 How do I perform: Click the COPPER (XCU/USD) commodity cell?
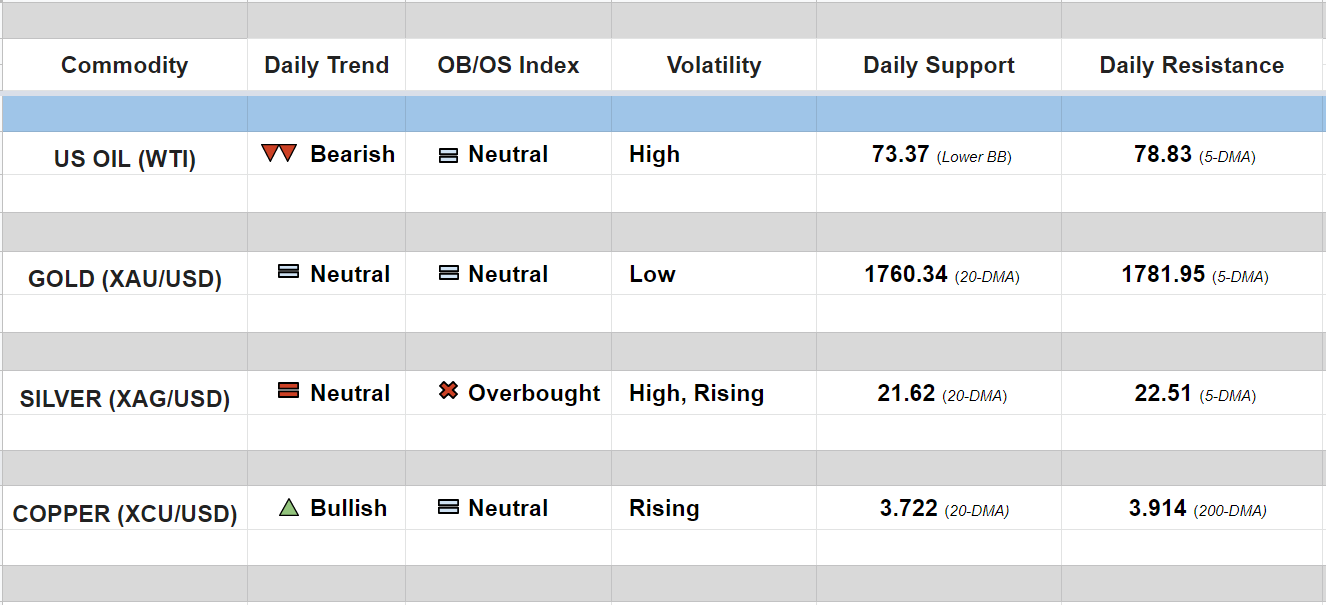125,514
